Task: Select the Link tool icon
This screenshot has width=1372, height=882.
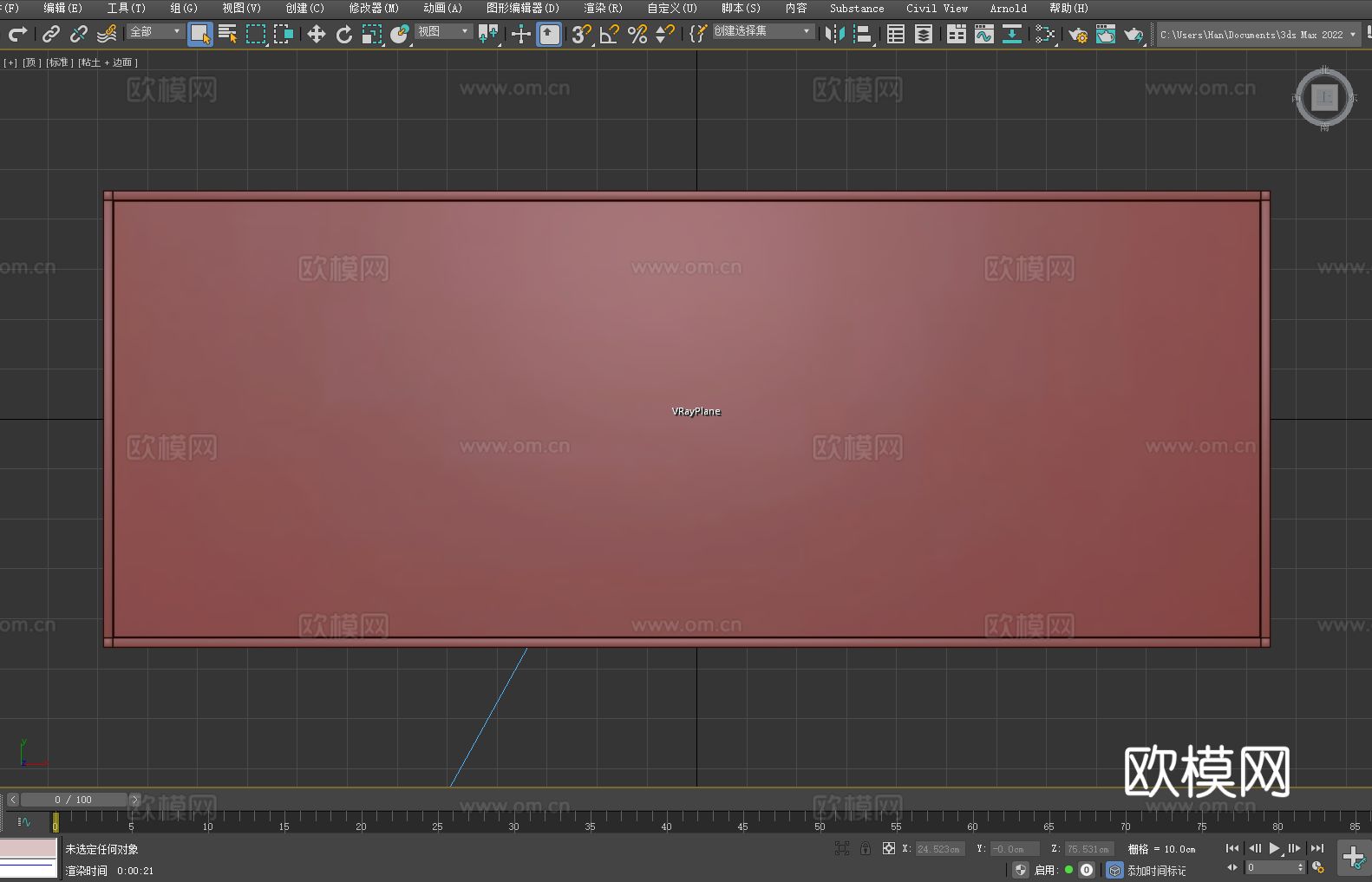Action: pyautogui.click(x=51, y=34)
